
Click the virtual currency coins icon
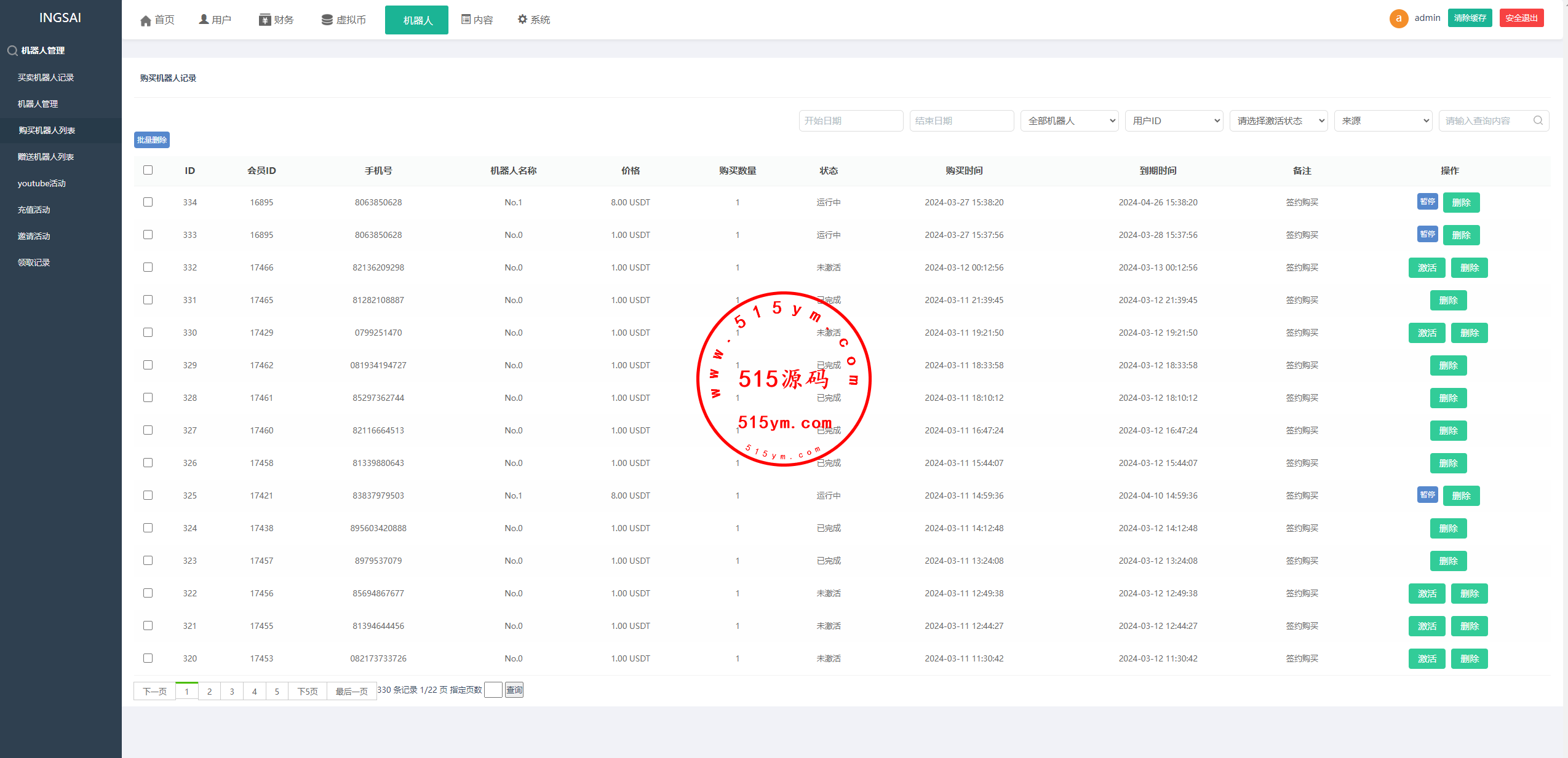(x=327, y=20)
